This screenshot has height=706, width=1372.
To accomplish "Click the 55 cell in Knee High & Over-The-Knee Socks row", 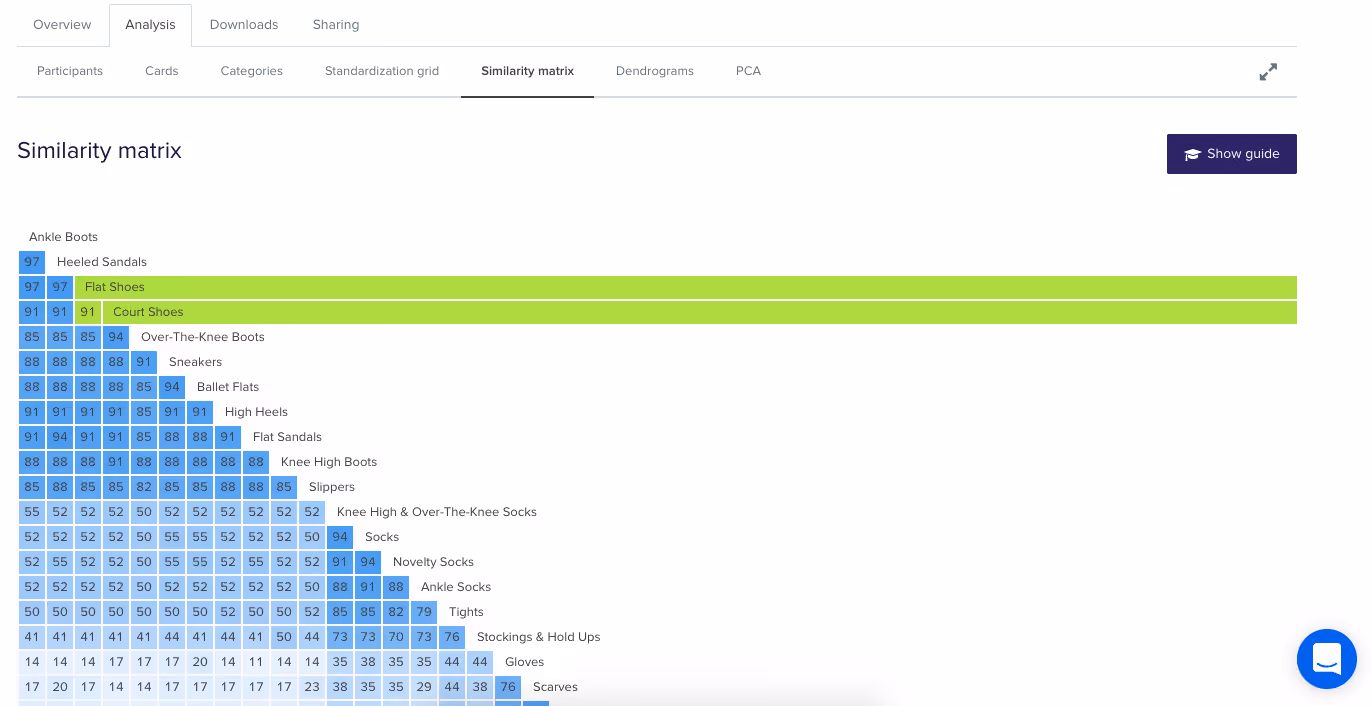I will tap(32, 512).
